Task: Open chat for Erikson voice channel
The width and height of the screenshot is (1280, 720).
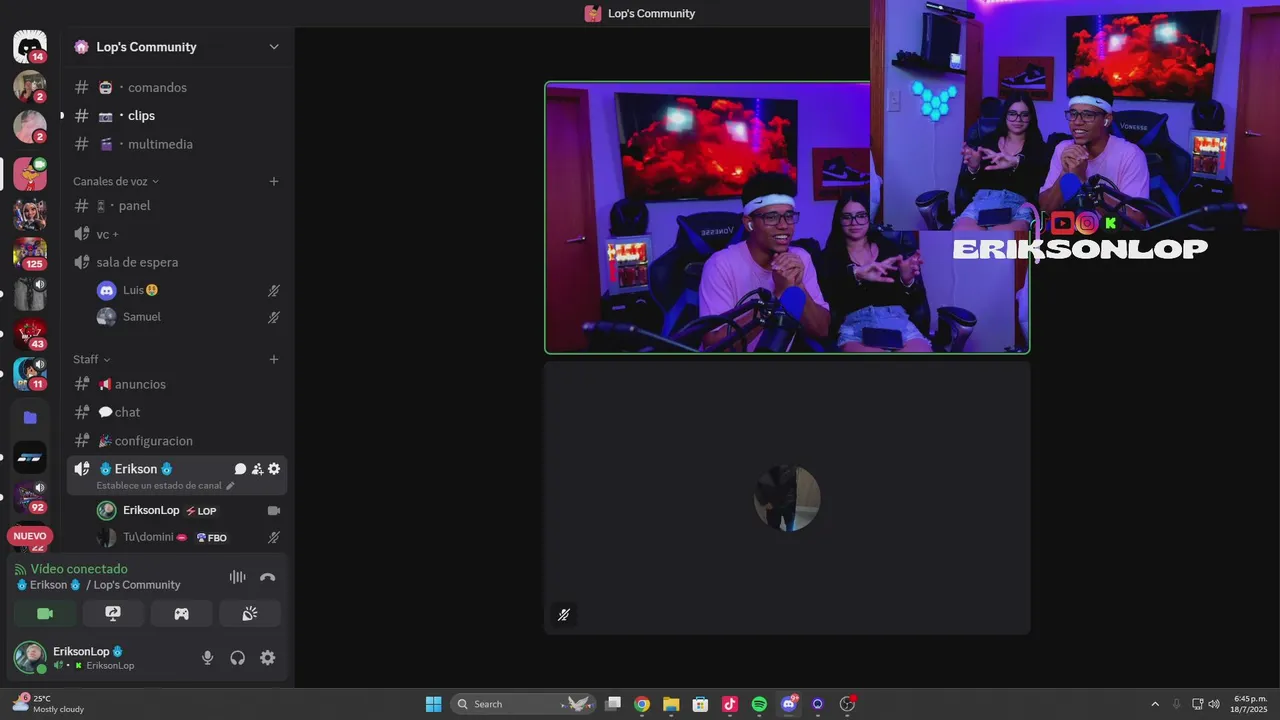Action: (240, 469)
